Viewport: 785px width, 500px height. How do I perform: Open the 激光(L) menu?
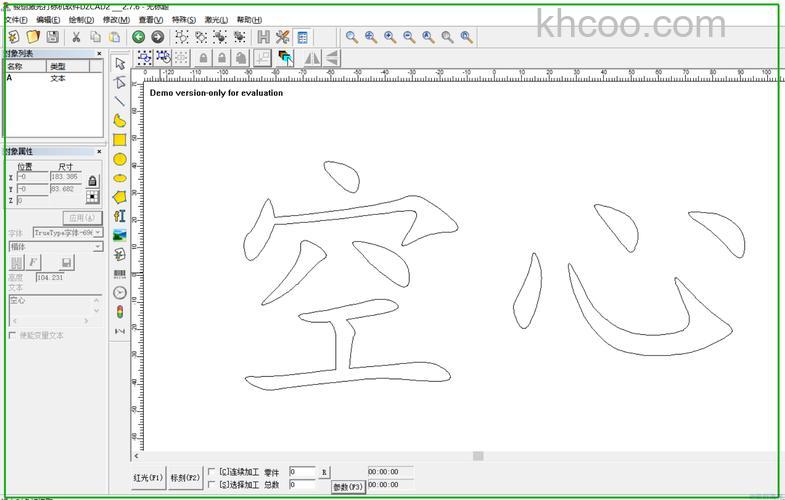click(x=215, y=20)
